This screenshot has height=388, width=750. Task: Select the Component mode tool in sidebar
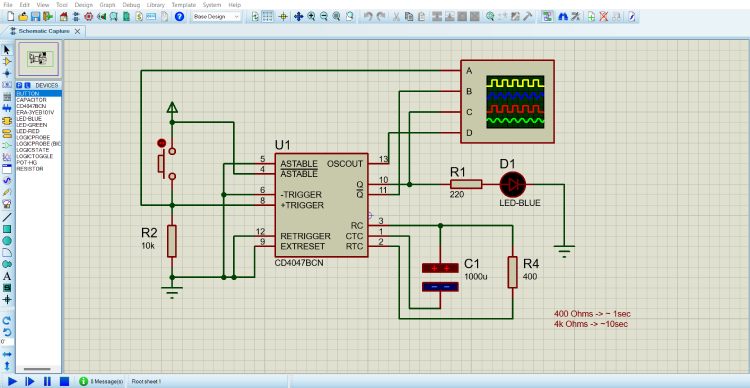click(7, 61)
